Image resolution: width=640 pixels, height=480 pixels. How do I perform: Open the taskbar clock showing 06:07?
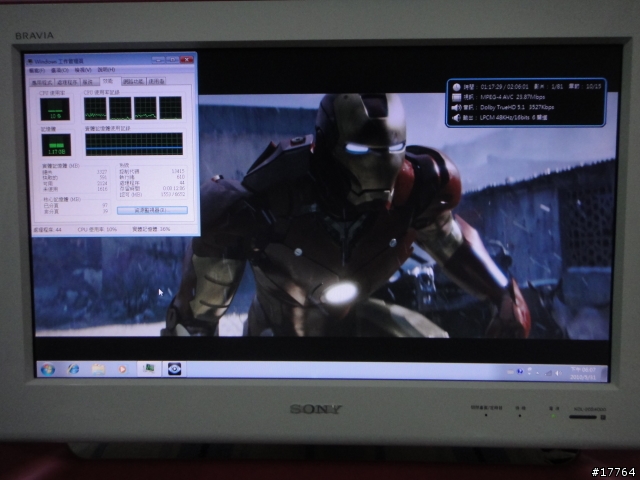[x=583, y=373]
